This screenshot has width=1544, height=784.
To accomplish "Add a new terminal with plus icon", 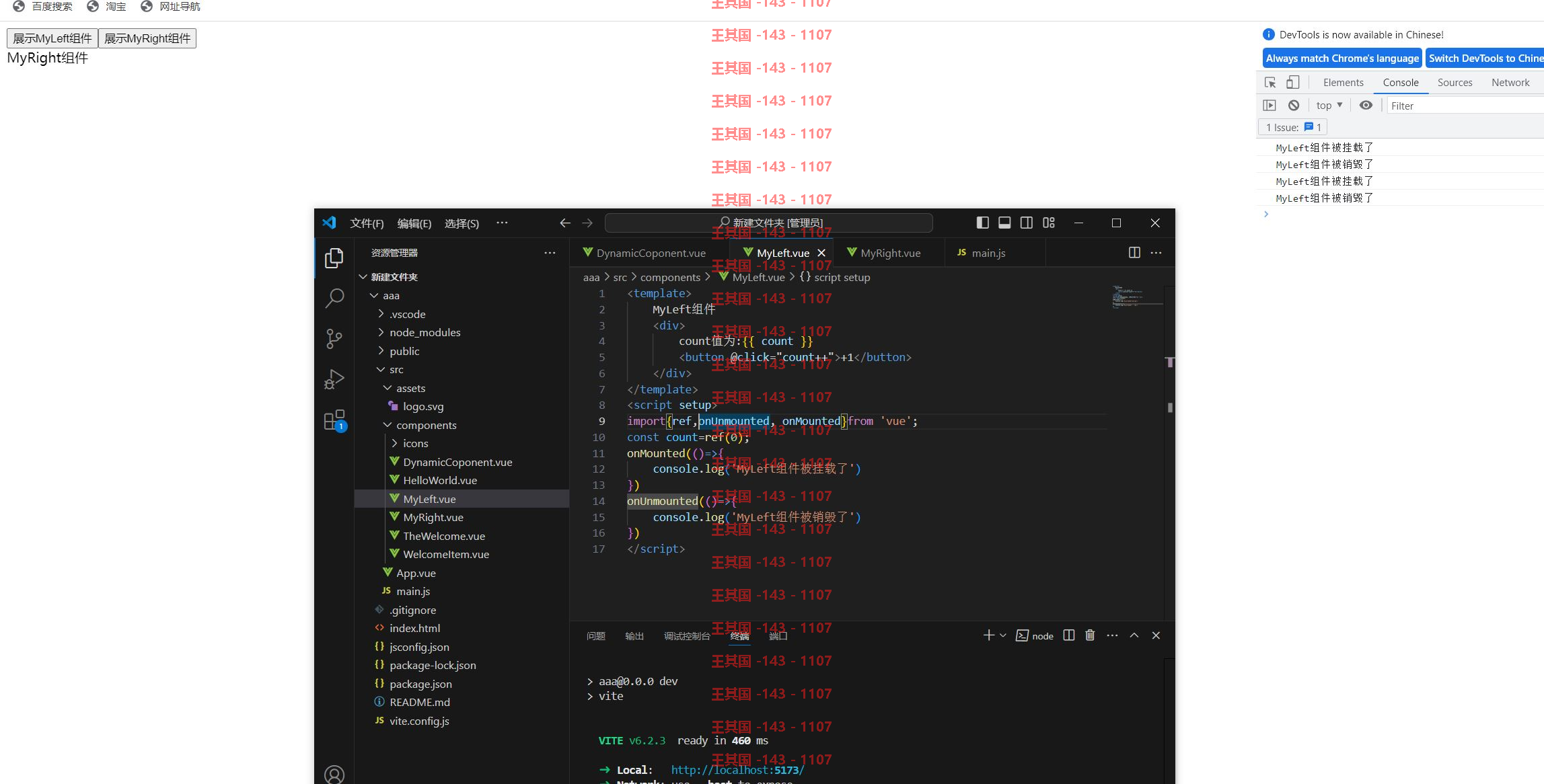I will click(988, 635).
